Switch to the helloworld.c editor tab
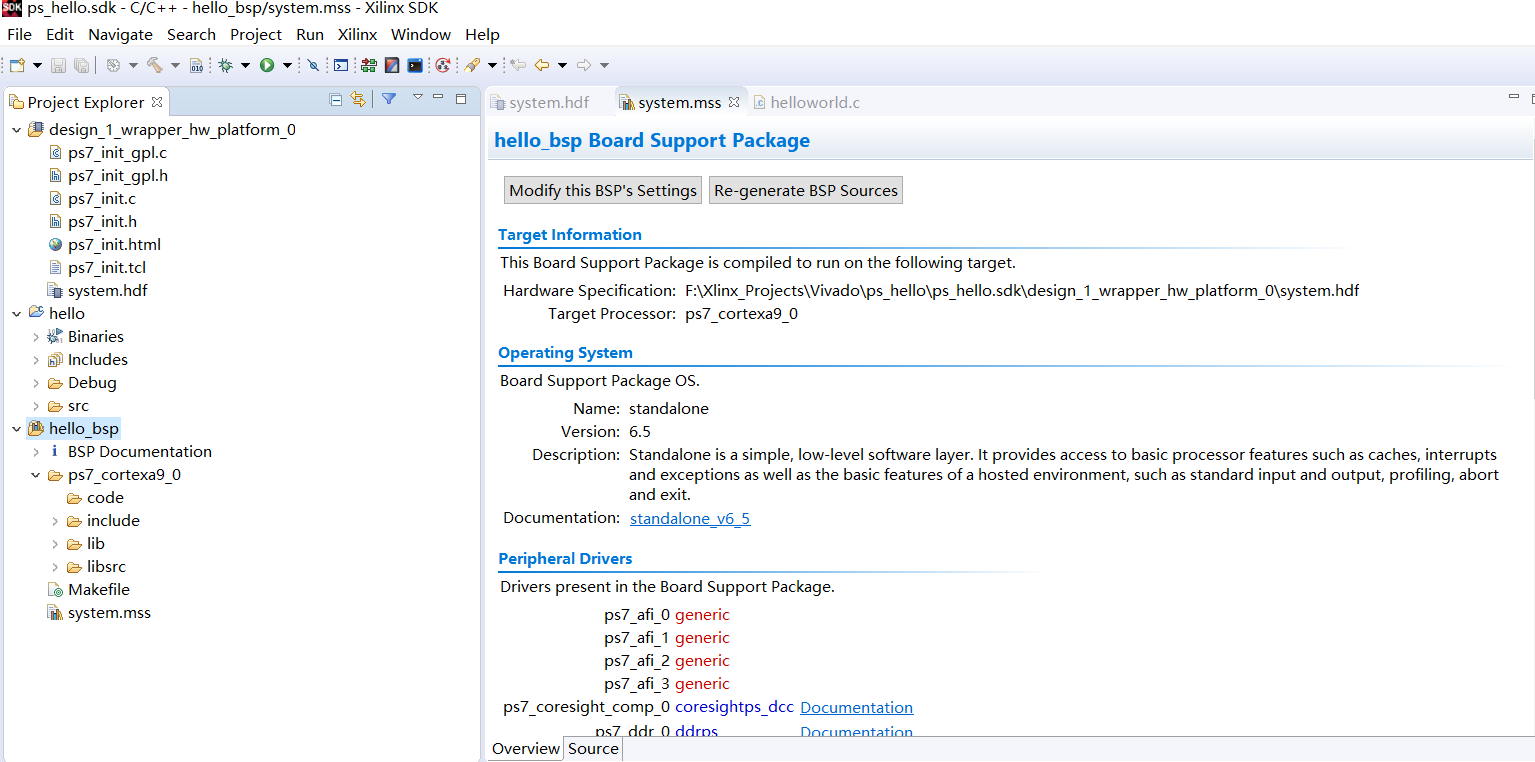 coord(806,102)
